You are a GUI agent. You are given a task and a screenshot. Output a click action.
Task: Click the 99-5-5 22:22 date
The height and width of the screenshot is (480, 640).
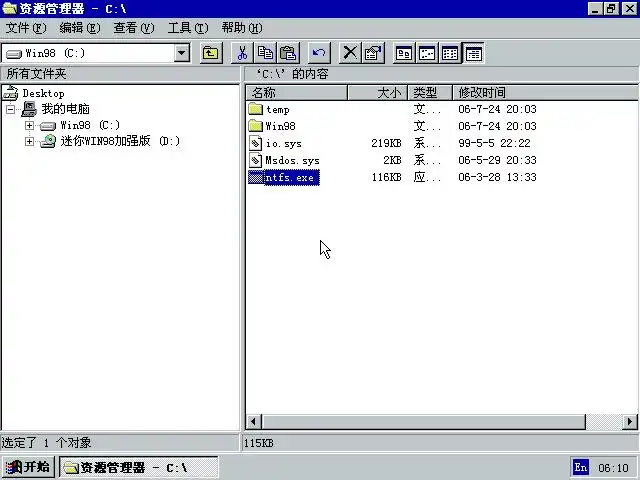tap(494, 143)
